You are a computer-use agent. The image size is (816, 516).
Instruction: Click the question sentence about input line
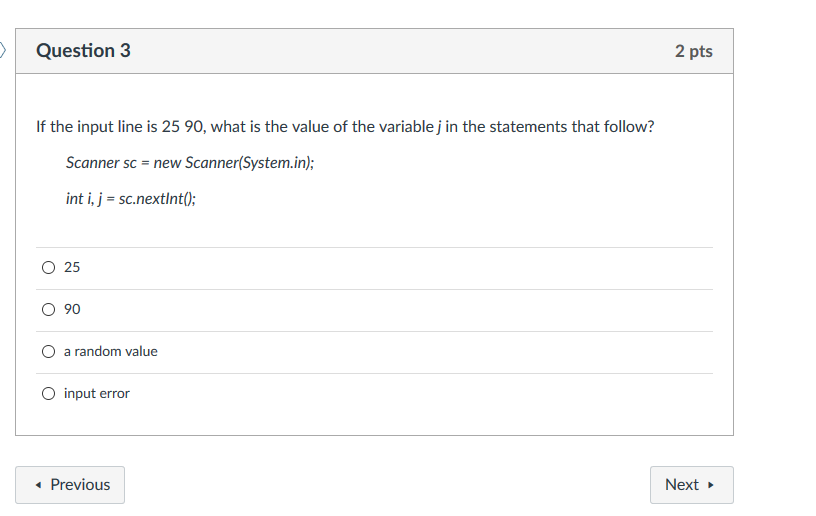pyautogui.click(x=345, y=127)
